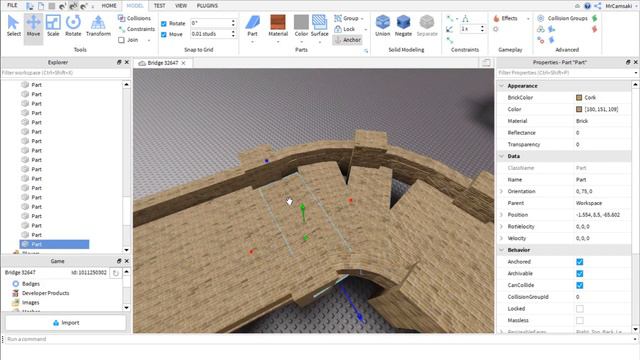Switch to the TEST ribbon tab
This screenshot has width=640, height=360.
point(159,6)
